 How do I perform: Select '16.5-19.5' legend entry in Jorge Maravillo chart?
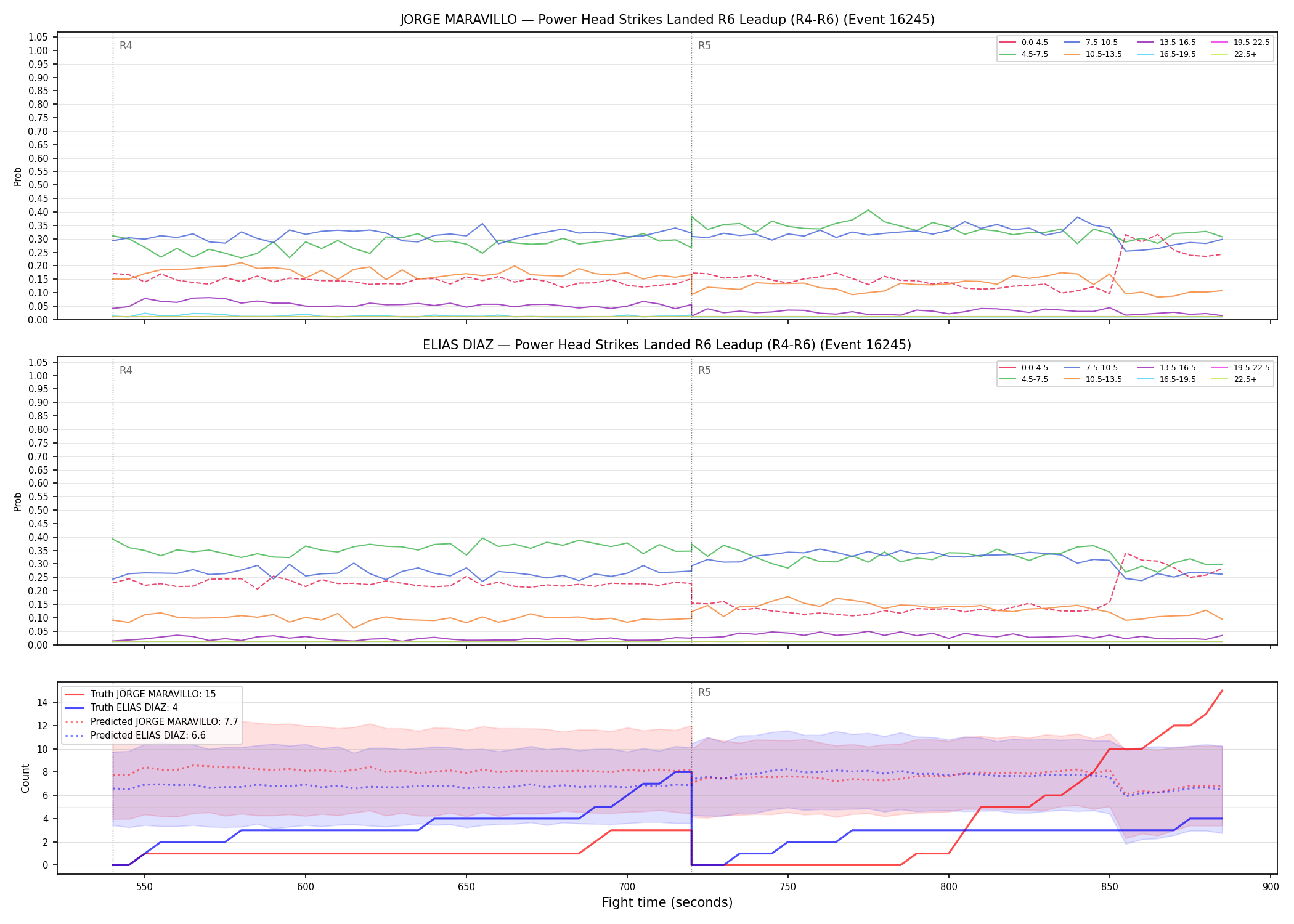pyautogui.click(x=1167, y=54)
